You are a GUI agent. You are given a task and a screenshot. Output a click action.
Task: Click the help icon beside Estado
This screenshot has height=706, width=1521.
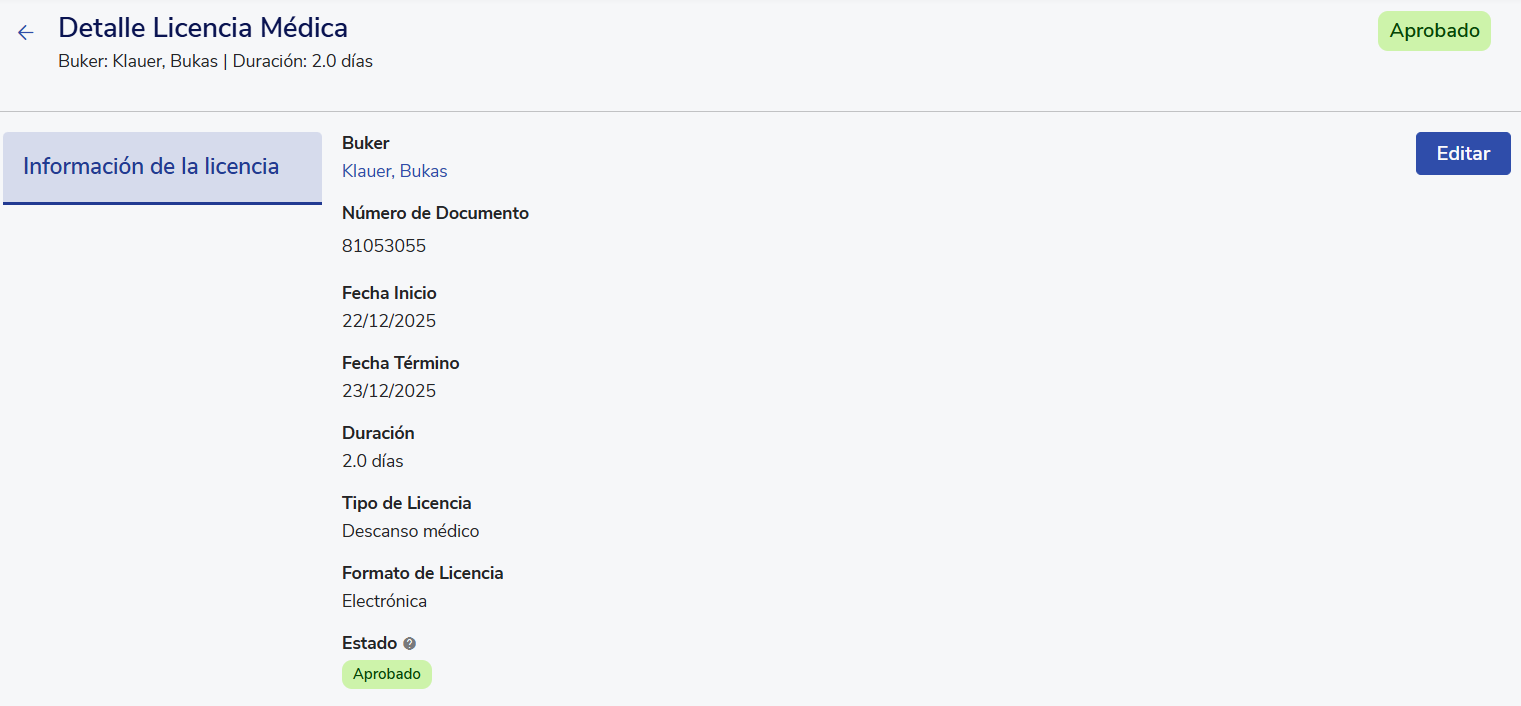pos(409,644)
